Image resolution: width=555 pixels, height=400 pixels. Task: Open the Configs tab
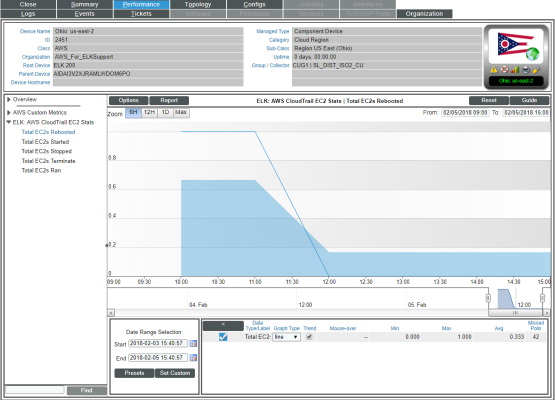click(x=254, y=4)
